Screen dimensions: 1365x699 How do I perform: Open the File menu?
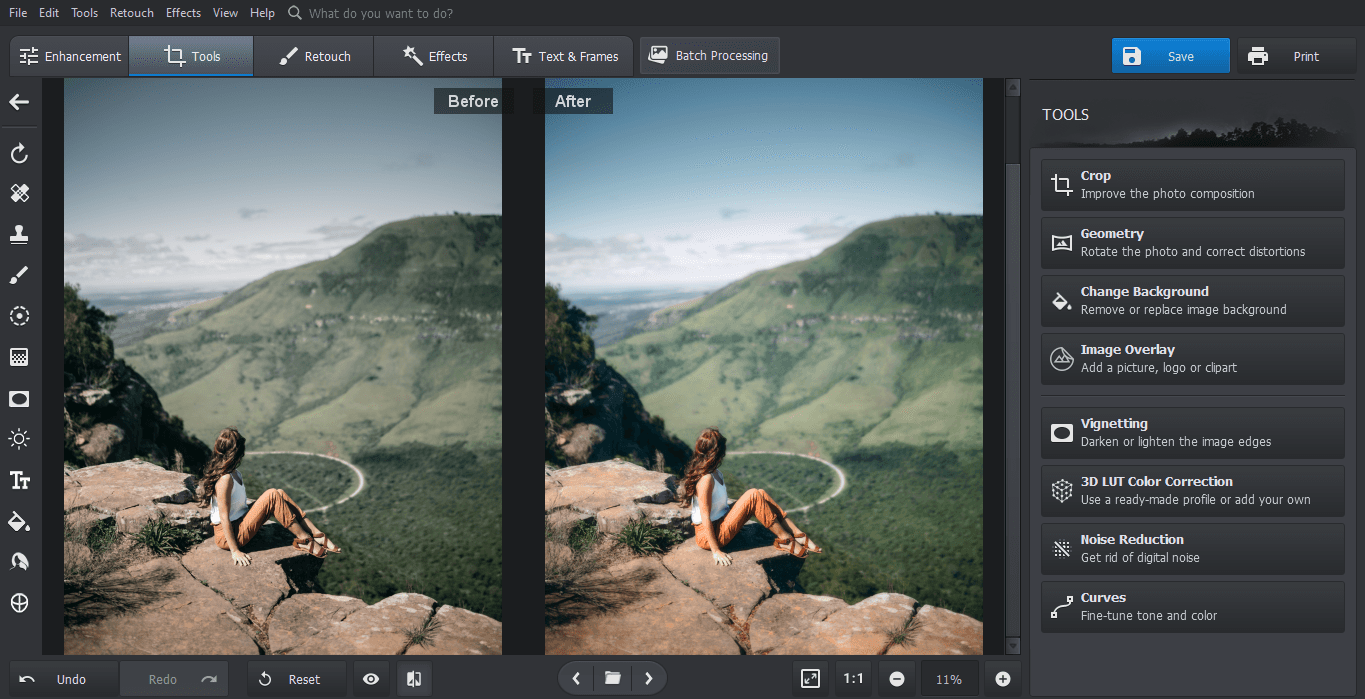click(x=18, y=13)
